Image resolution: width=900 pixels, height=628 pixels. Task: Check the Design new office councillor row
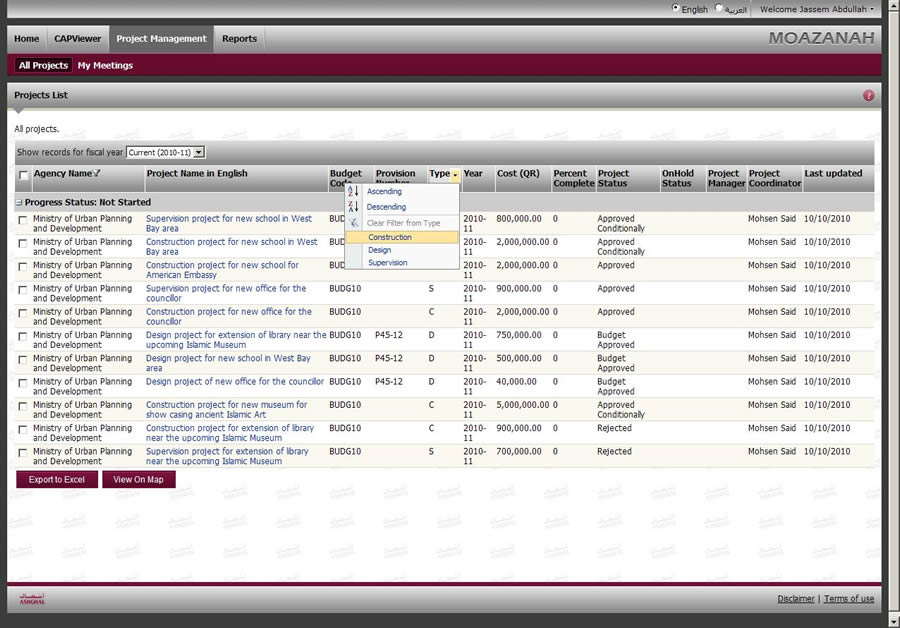(x=22, y=383)
